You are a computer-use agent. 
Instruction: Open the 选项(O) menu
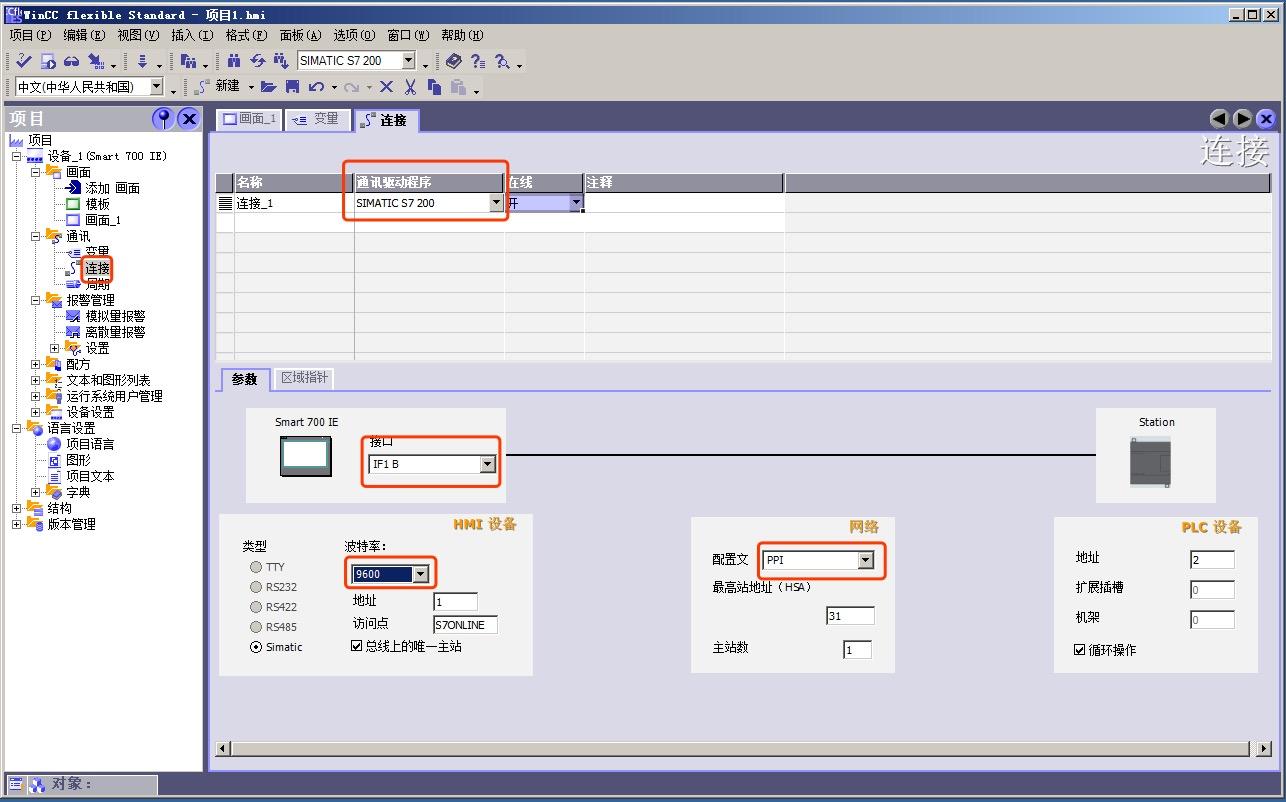[354, 35]
